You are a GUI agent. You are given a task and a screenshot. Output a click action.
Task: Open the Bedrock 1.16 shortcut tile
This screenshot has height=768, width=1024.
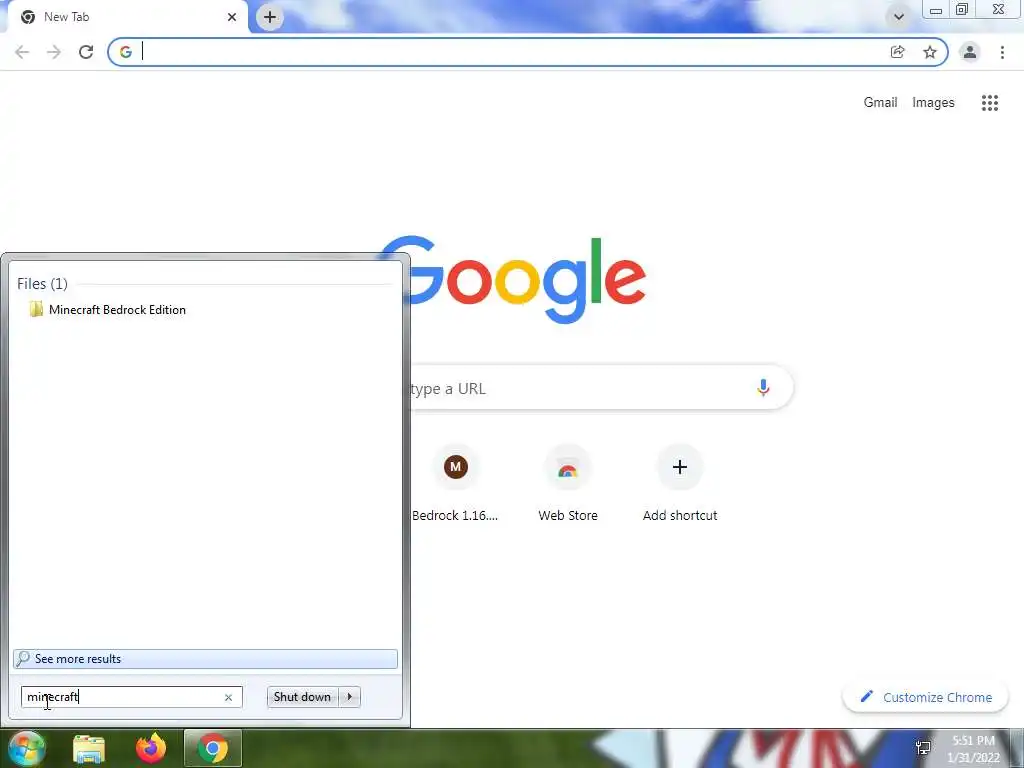tap(455, 483)
